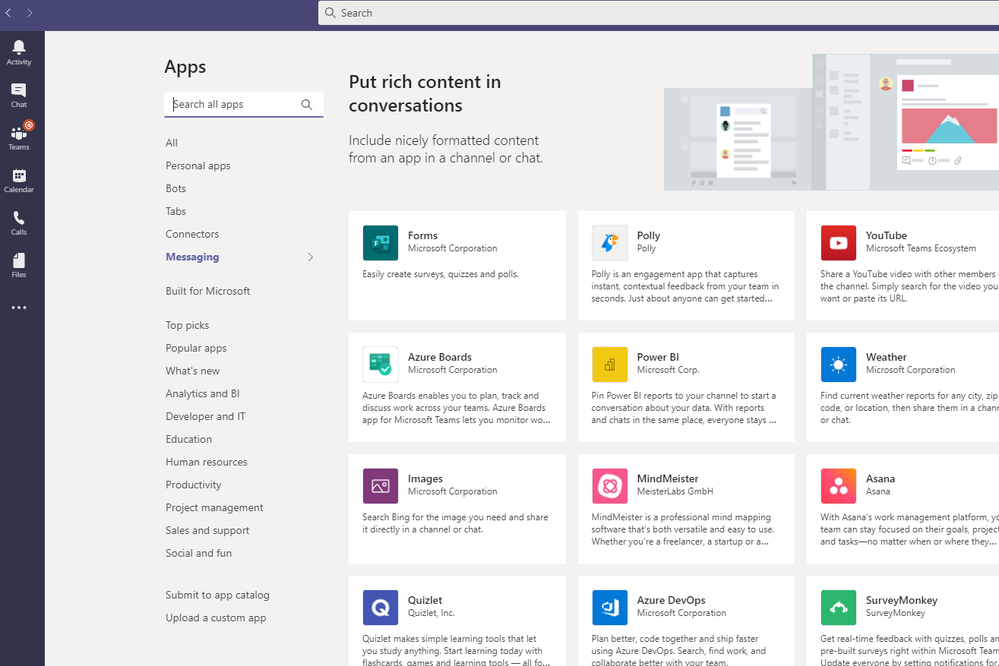This screenshot has height=666, width=999.
Task: Click the YouTube app icon
Action: pos(838,243)
